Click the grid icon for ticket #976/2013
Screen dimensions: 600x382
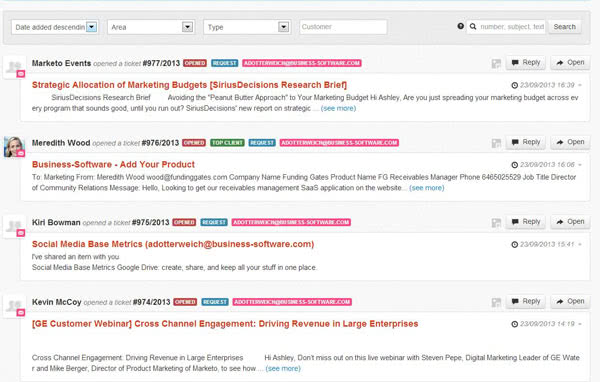coord(496,143)
